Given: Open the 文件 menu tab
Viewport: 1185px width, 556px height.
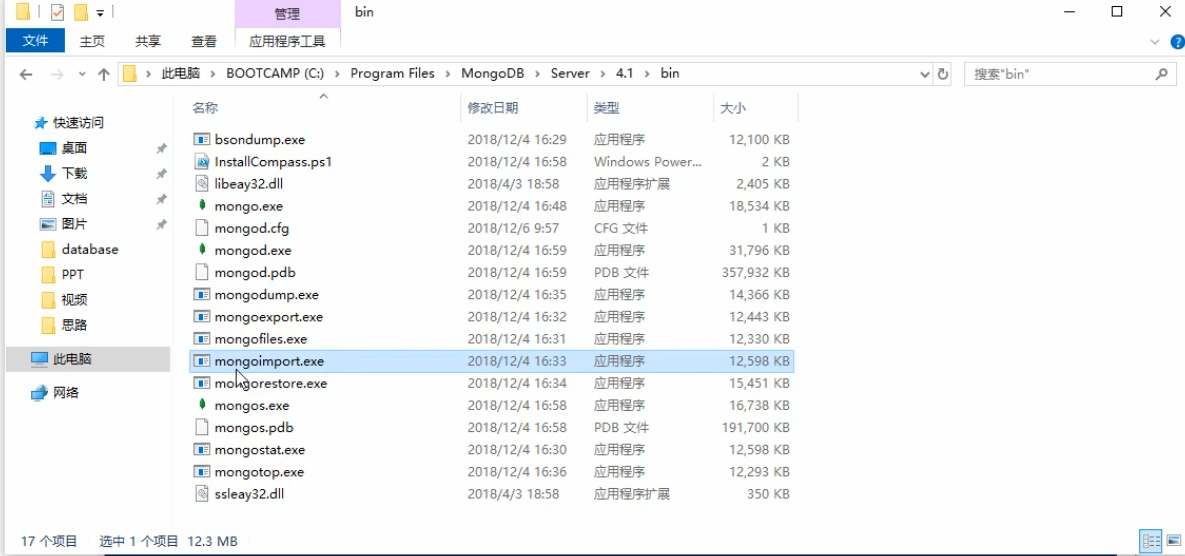Looking at the screenshot, I should (36, 41).
